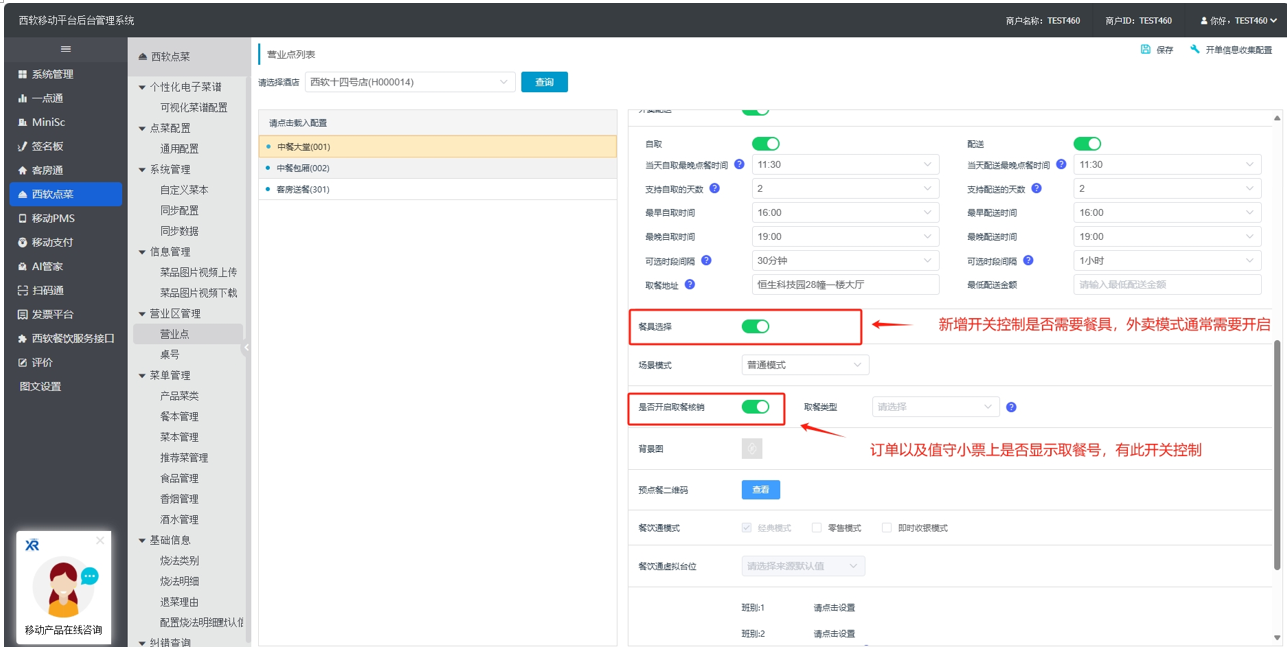
Task: Open 自定义菜本 in the tree
Action: (185, 190)
